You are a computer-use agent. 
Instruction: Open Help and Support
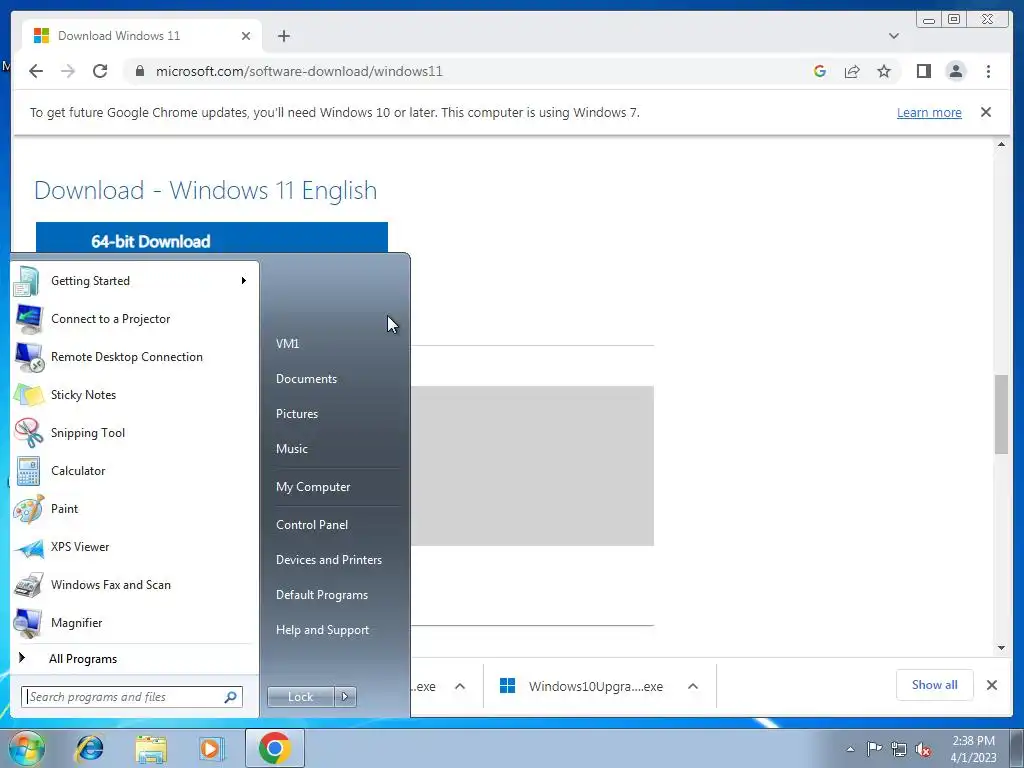pyautogui.click(x=323, y=630)
